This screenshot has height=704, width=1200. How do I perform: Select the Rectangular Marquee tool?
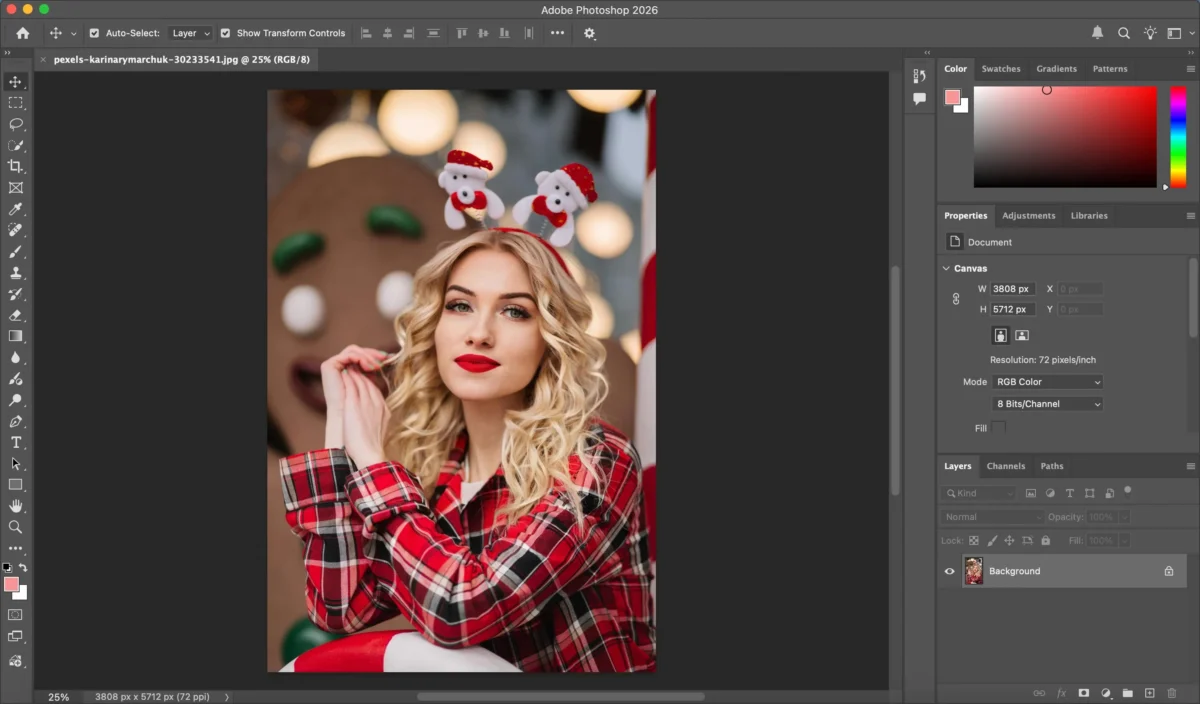[15, 102]
